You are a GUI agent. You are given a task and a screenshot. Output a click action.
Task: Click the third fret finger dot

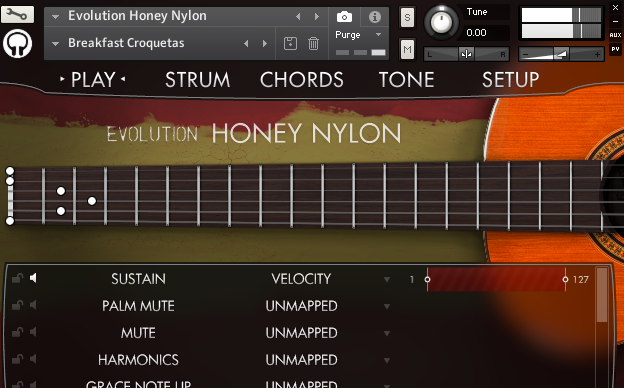[x=92, y=201]
